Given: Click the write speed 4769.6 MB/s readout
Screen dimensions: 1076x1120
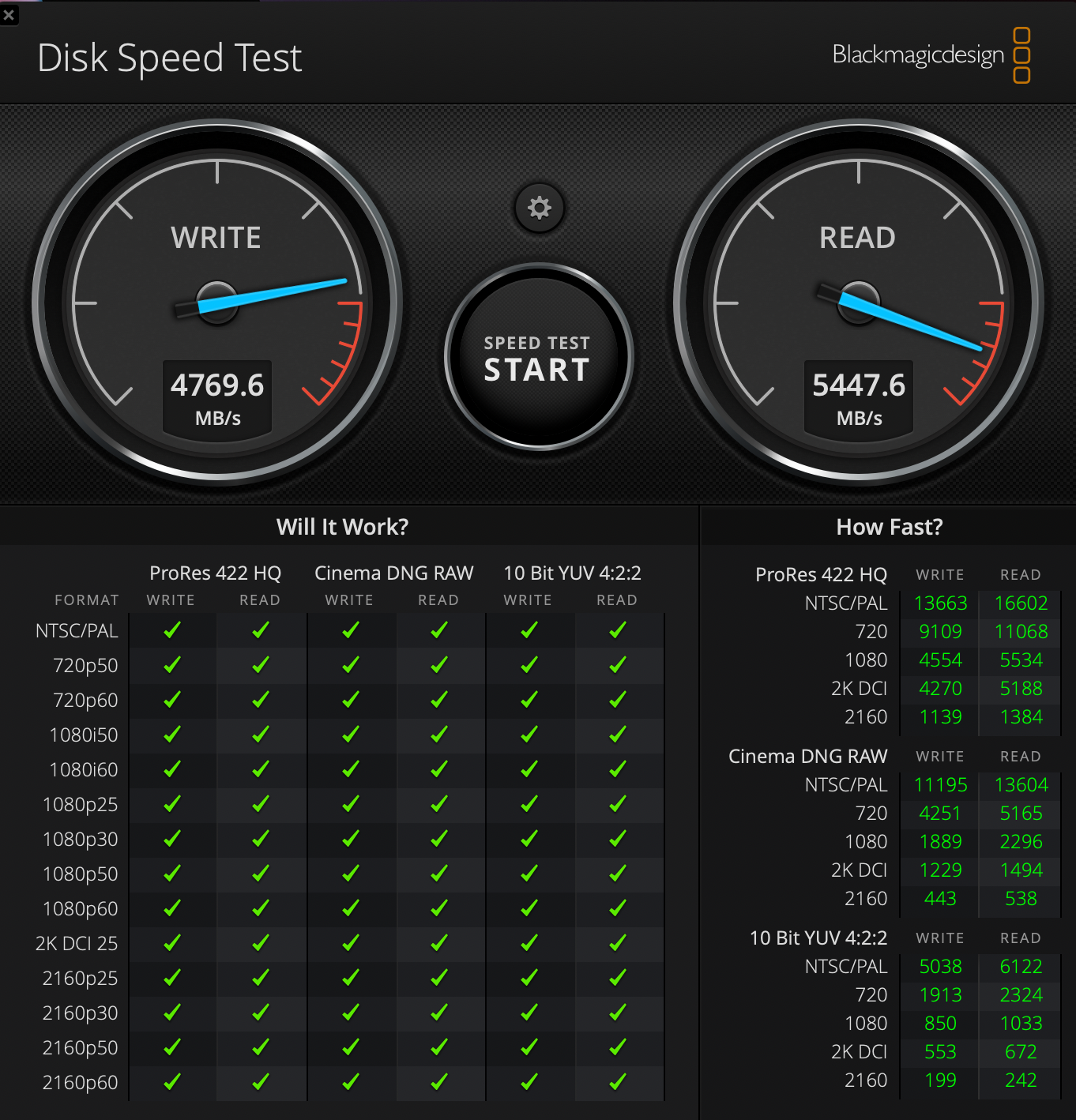Looking at the screenshot, I should click(217, 397).
